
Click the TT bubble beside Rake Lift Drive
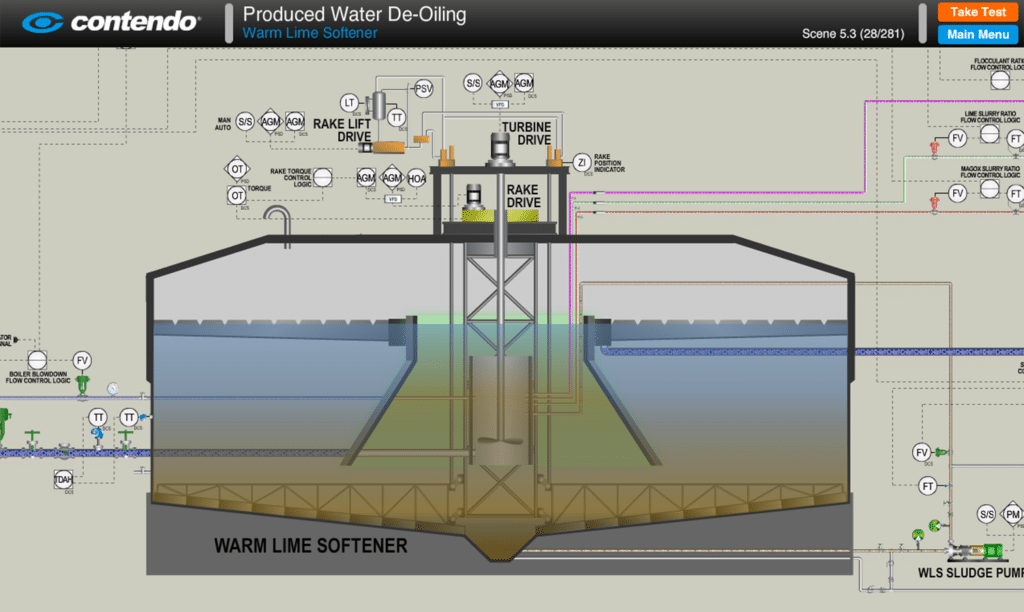(x=396, y=118)
